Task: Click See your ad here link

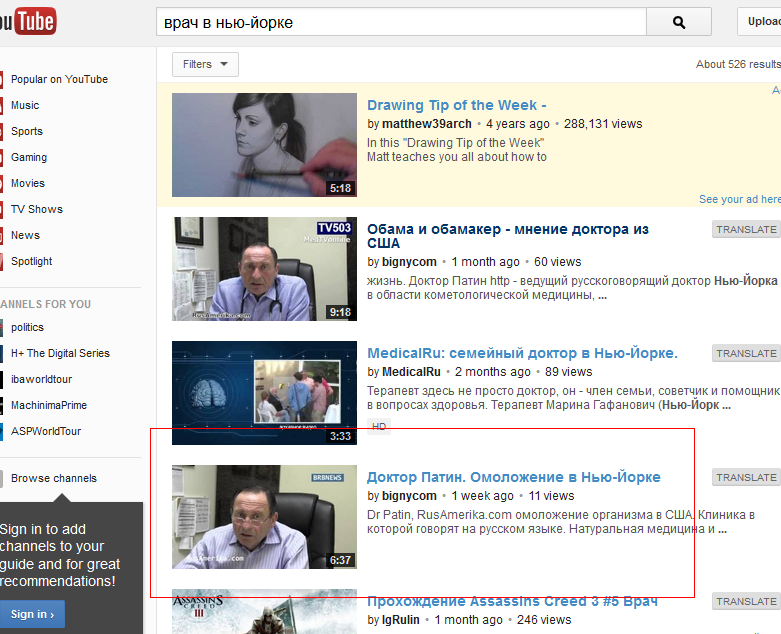Action: click(x=740, y=199)
